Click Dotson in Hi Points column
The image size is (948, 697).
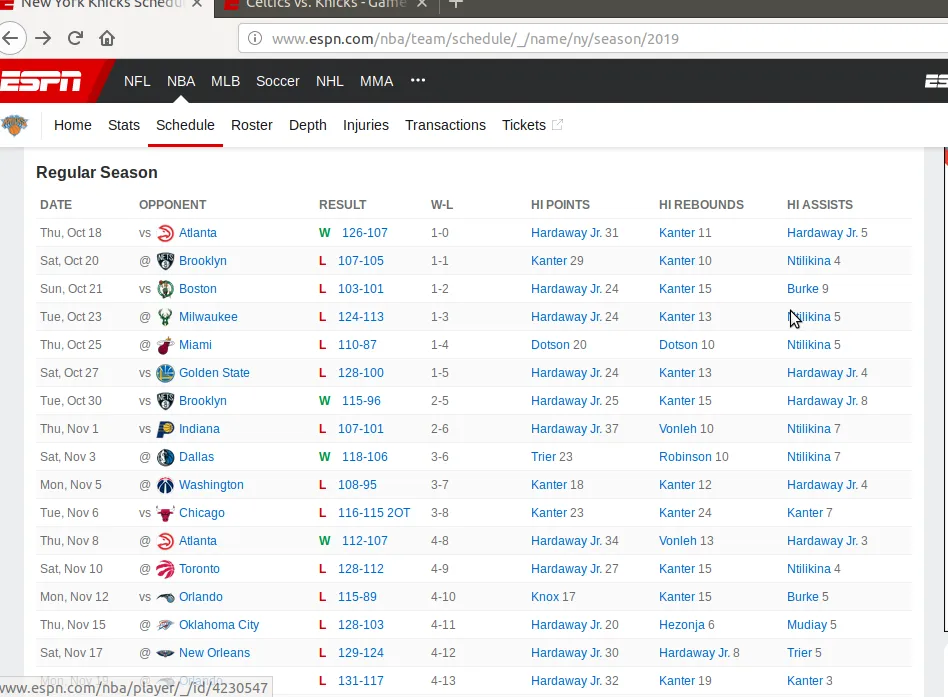(x=550, y=345)
